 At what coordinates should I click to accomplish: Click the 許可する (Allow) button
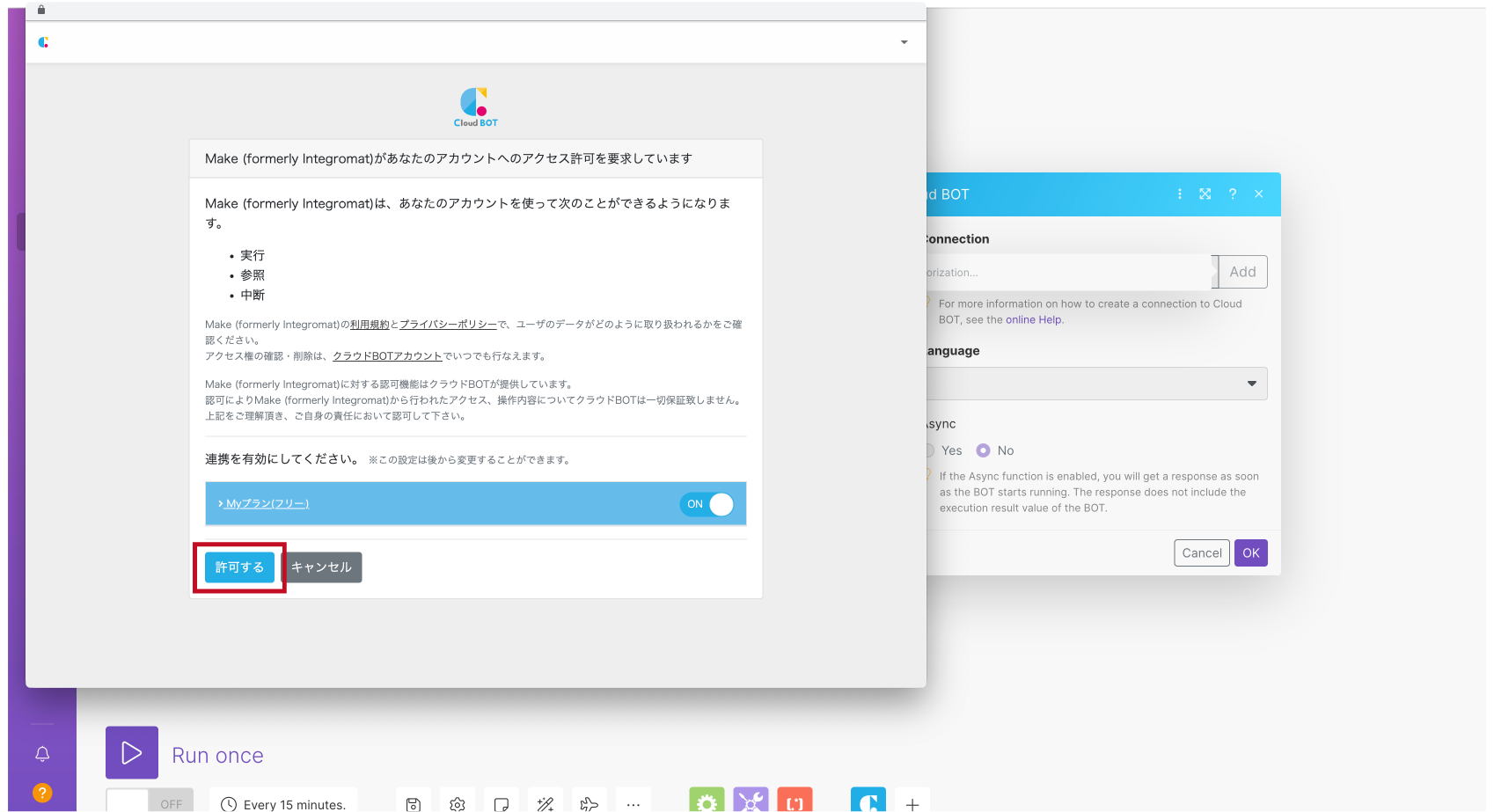[239, 567]
